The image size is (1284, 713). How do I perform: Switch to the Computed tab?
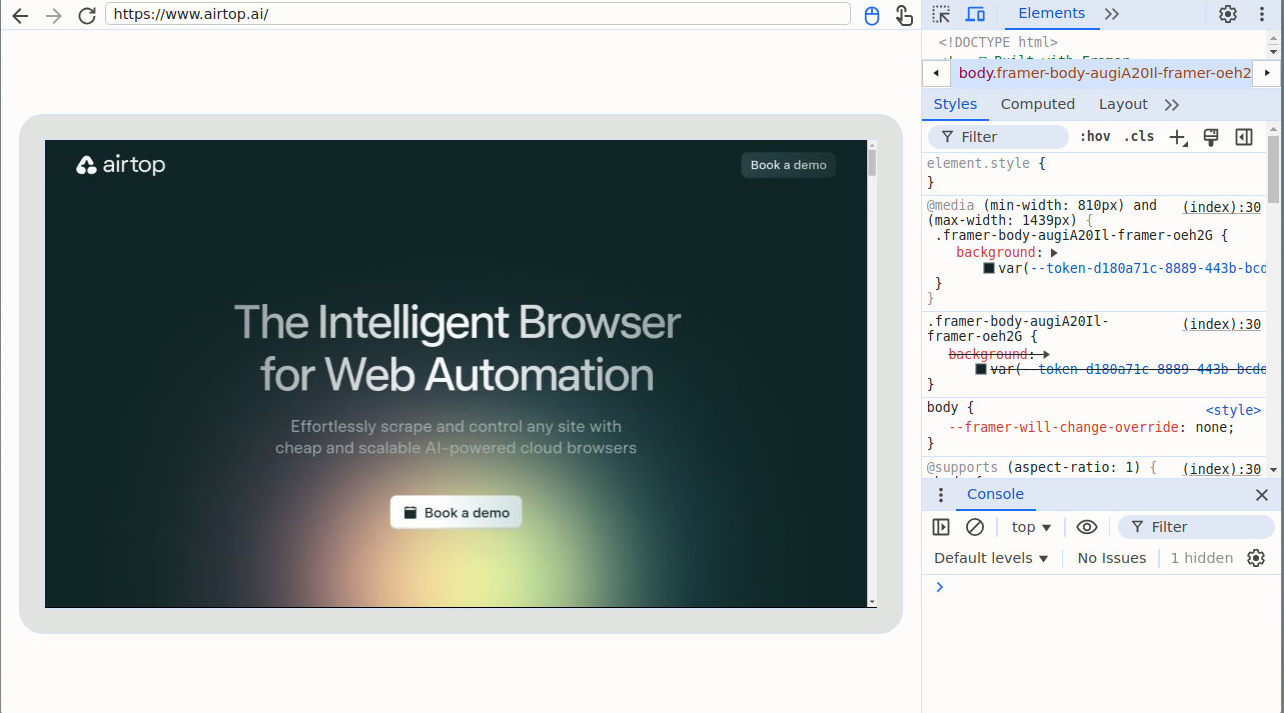click(1037, 104)
